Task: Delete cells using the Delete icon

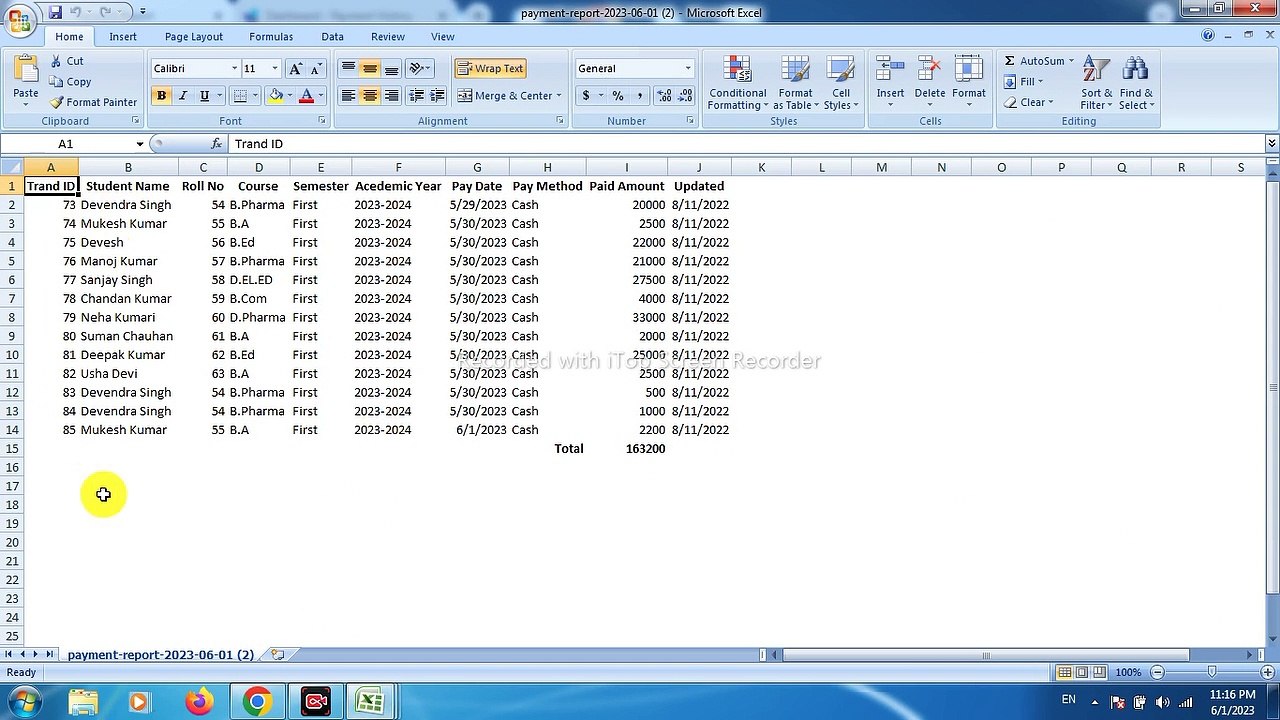Action: point(929,69)
